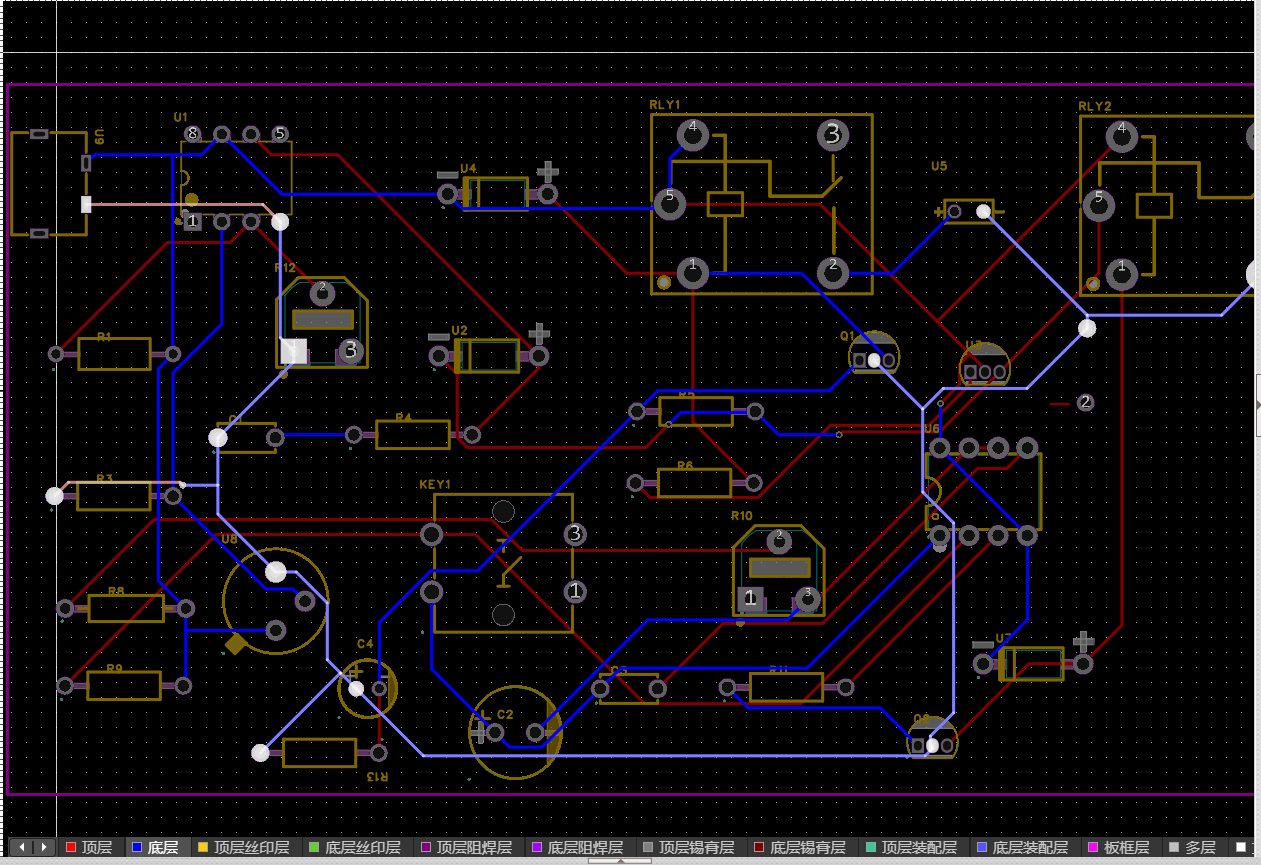Click the isolated pad numbered 2
This screenshot has width=1261, height=865.
click(x=1085, y=403)
